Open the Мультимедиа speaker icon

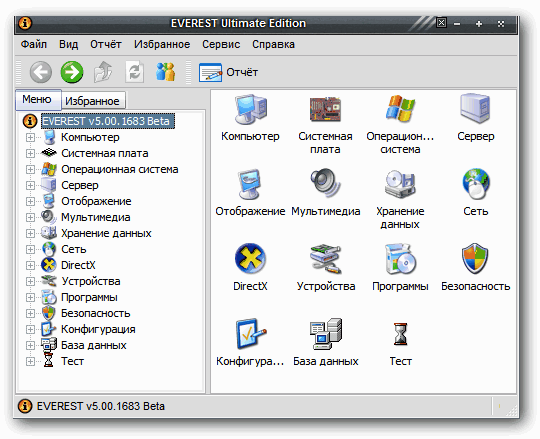325,184
